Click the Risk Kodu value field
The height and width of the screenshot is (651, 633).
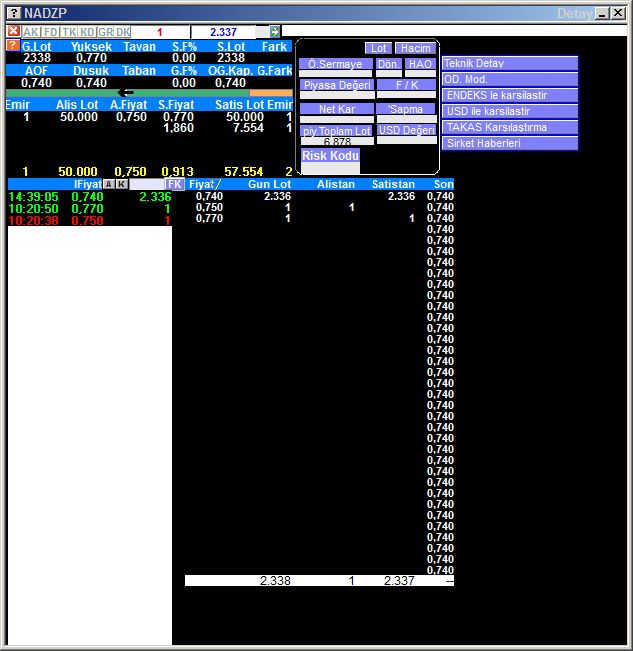coord(330,168)
